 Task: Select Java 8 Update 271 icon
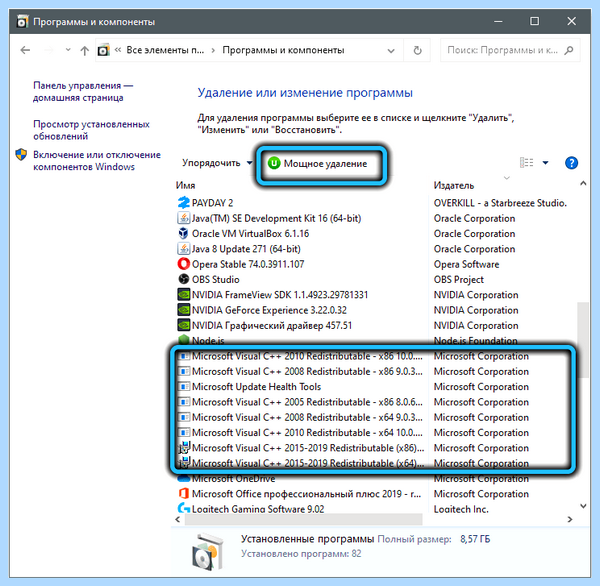point(184,249)
